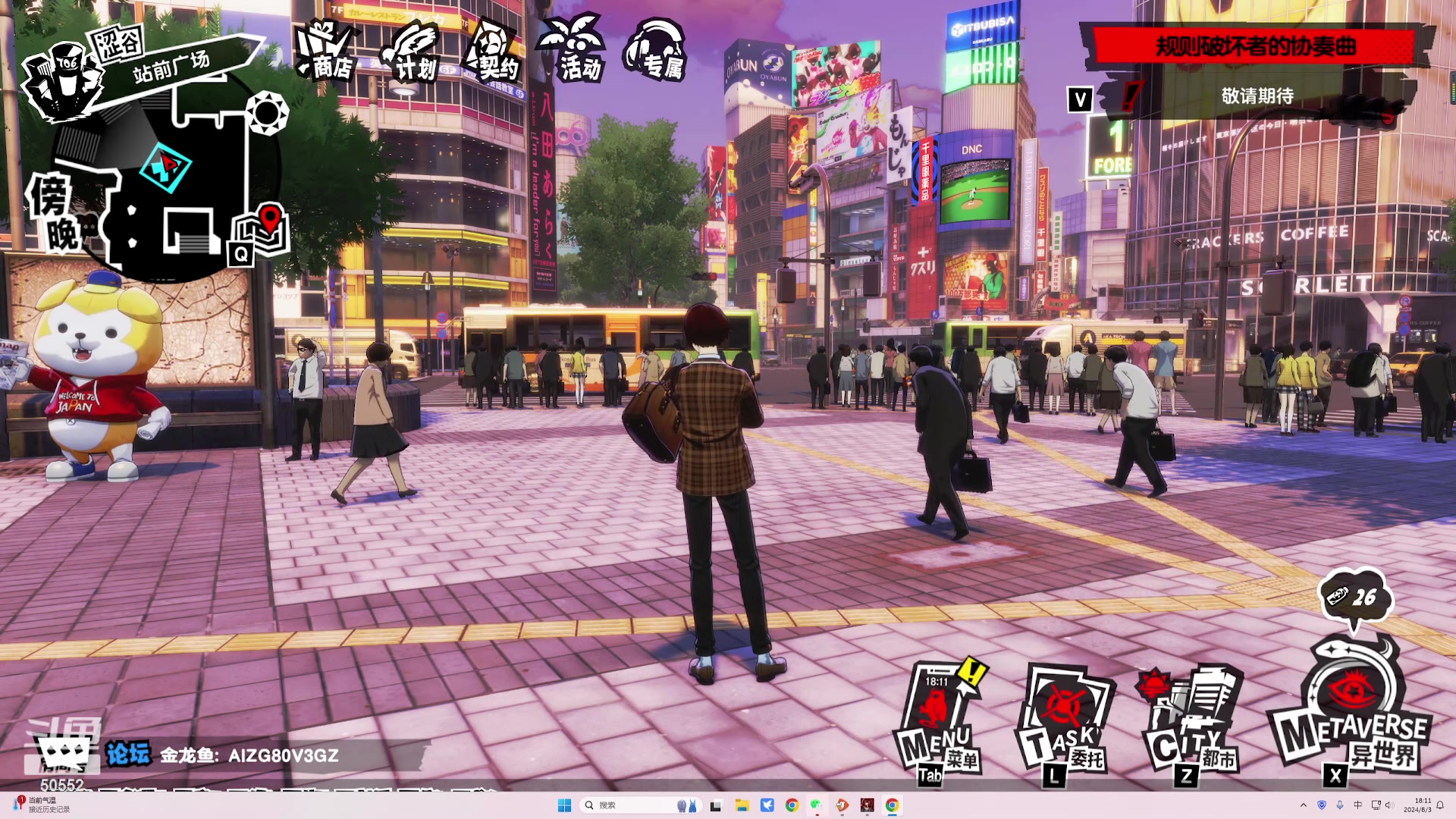
Task: Click the X key hint under METAVERSE
Action: [1335, 775]
